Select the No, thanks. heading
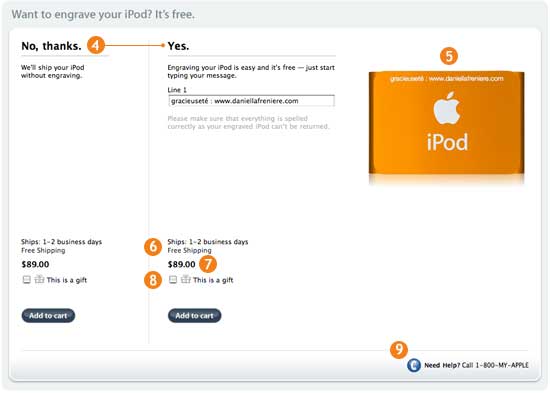550x393 pixels. coord(51,46)
